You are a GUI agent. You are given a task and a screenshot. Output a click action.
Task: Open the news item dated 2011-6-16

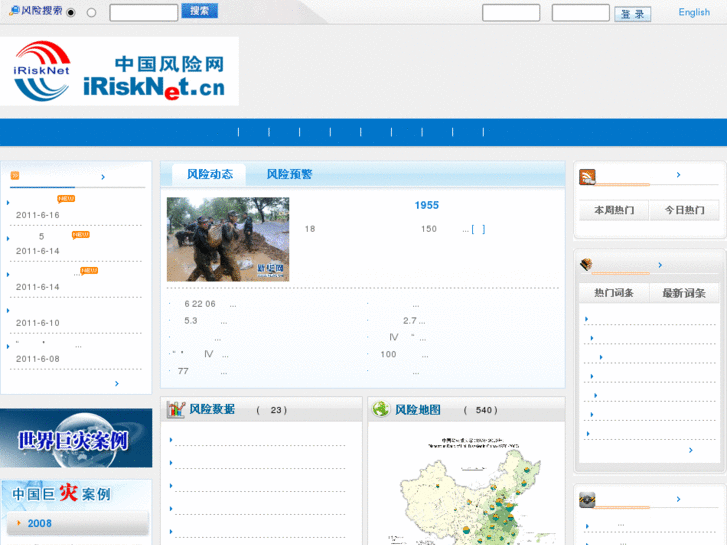click(x=38, y=215)
